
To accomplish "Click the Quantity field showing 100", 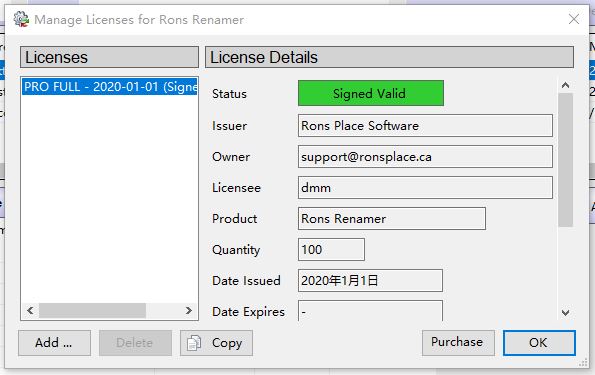I will tap(331, 250).
